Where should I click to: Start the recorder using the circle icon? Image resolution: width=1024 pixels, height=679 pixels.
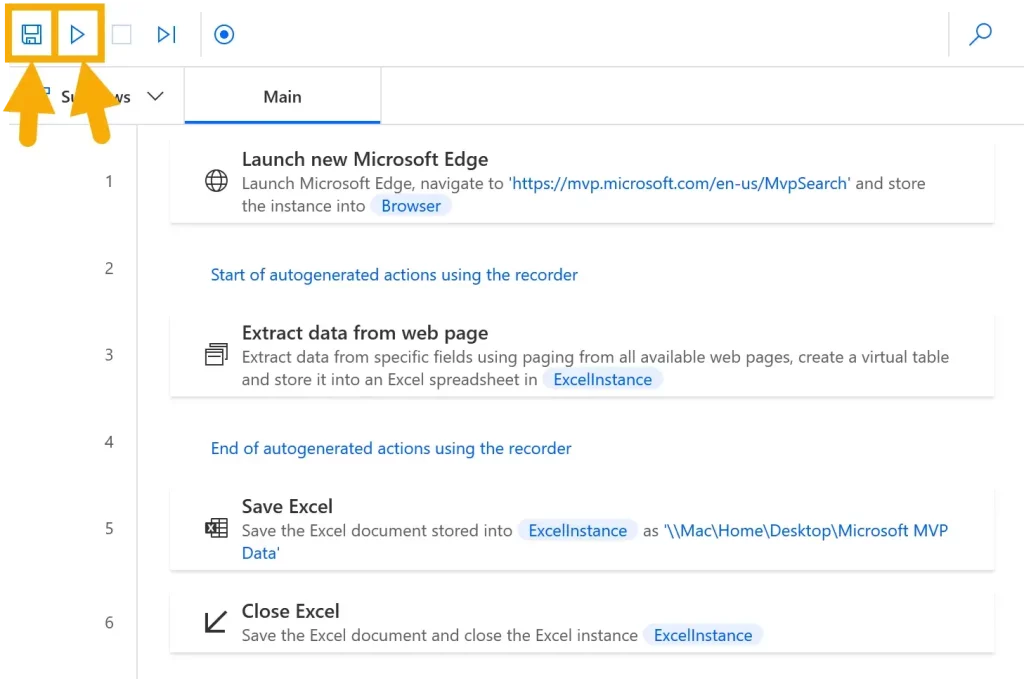pos(224,35)
